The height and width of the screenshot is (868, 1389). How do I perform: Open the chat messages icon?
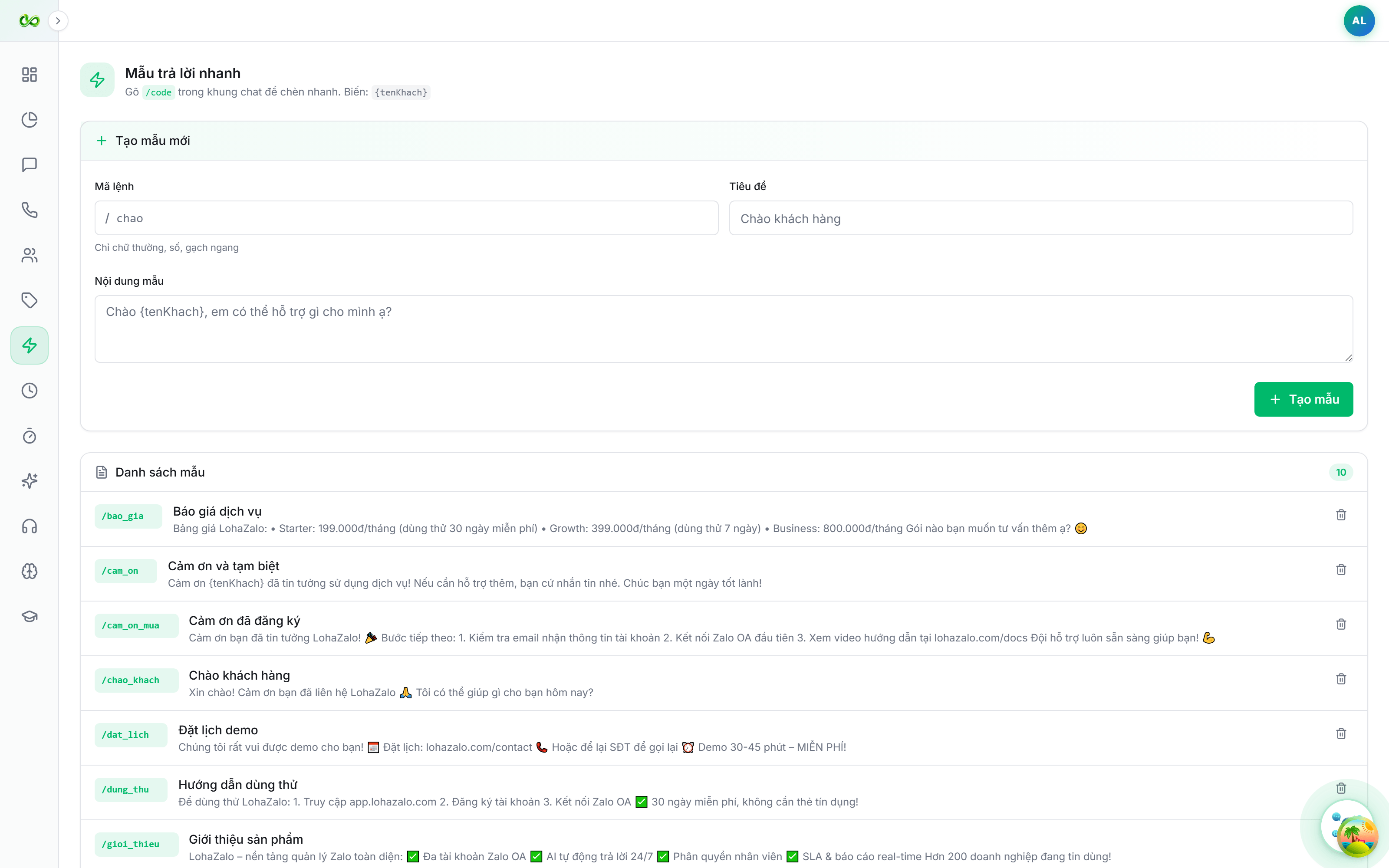(x=29, y=165)
